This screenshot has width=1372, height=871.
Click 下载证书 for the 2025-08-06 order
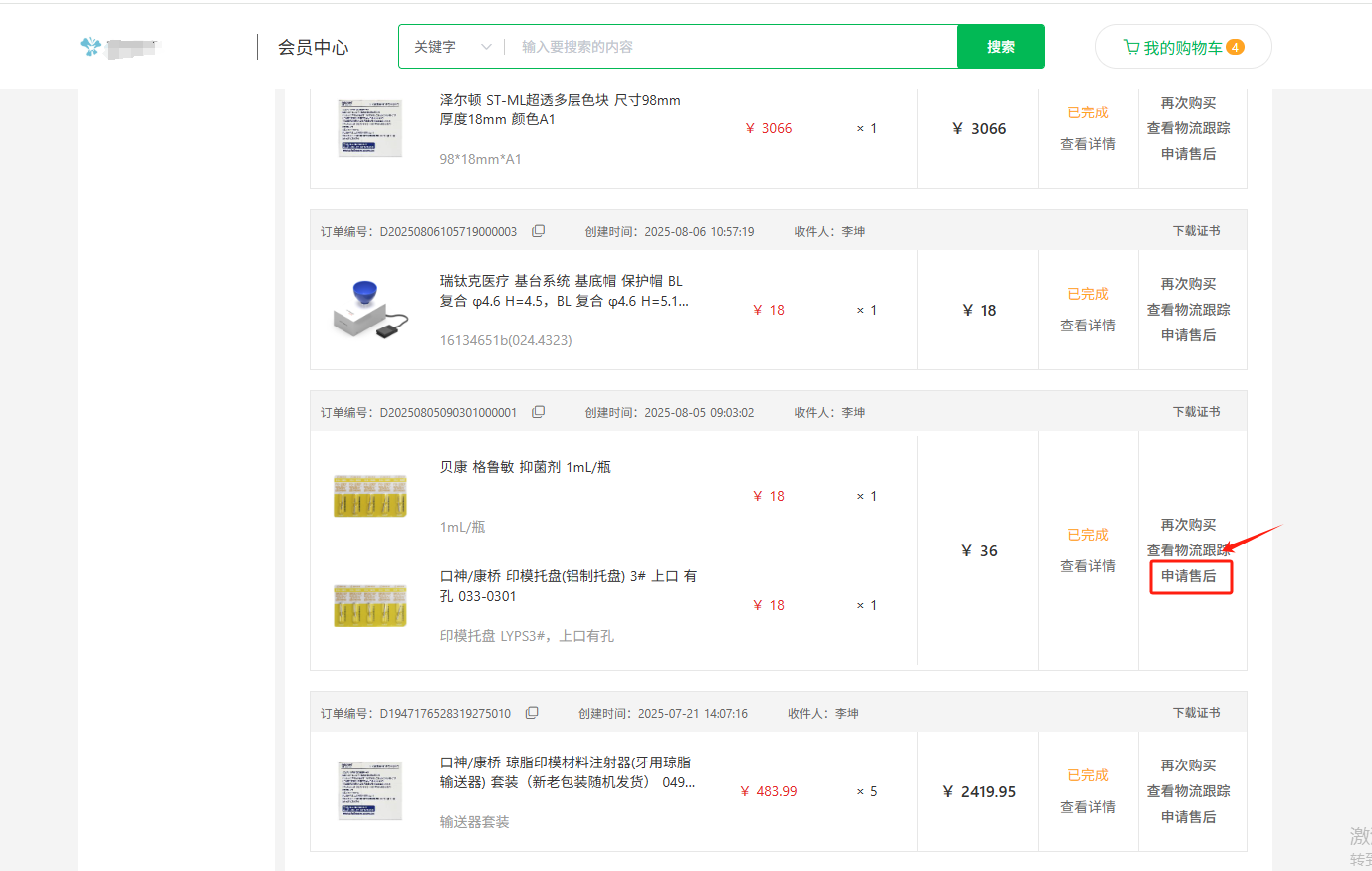pos(1196,231)
